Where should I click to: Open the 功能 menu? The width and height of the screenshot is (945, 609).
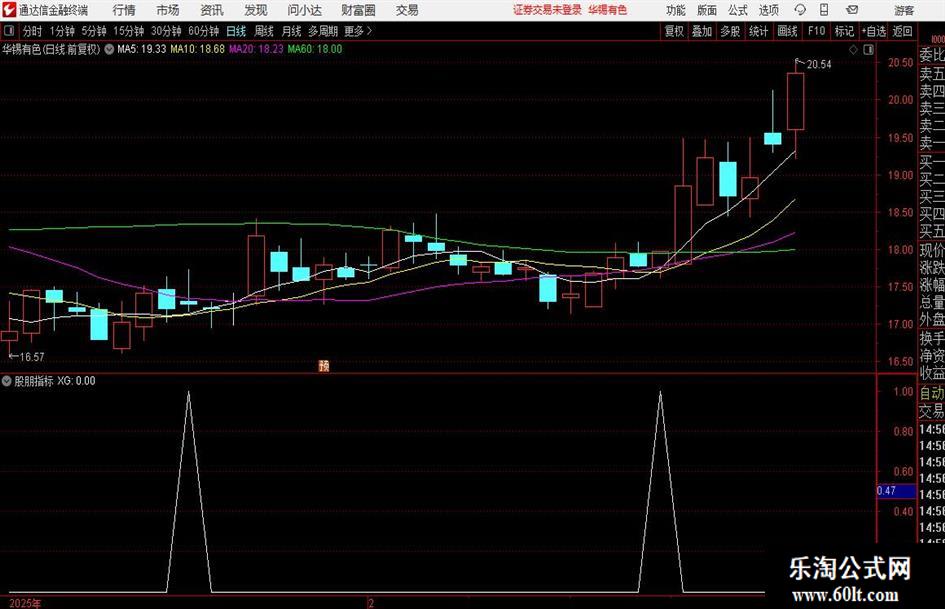point(676,10)
